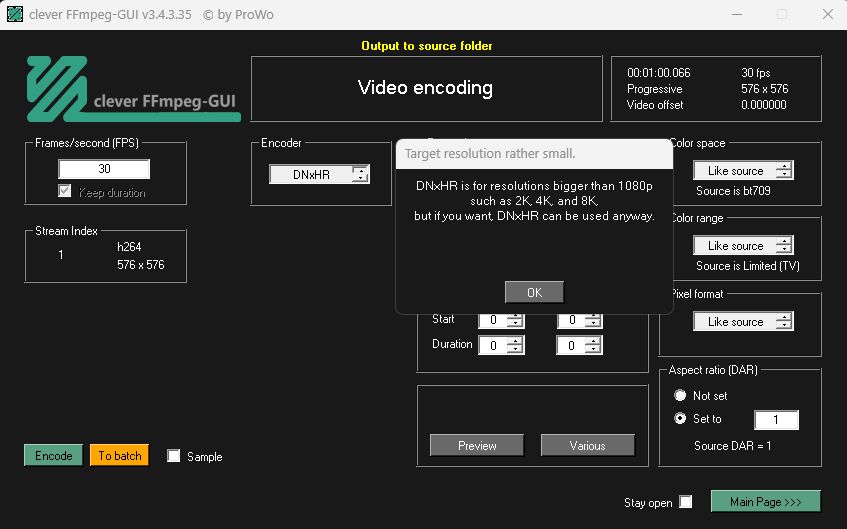Select stream index 1 h264 row

[106, 256]
